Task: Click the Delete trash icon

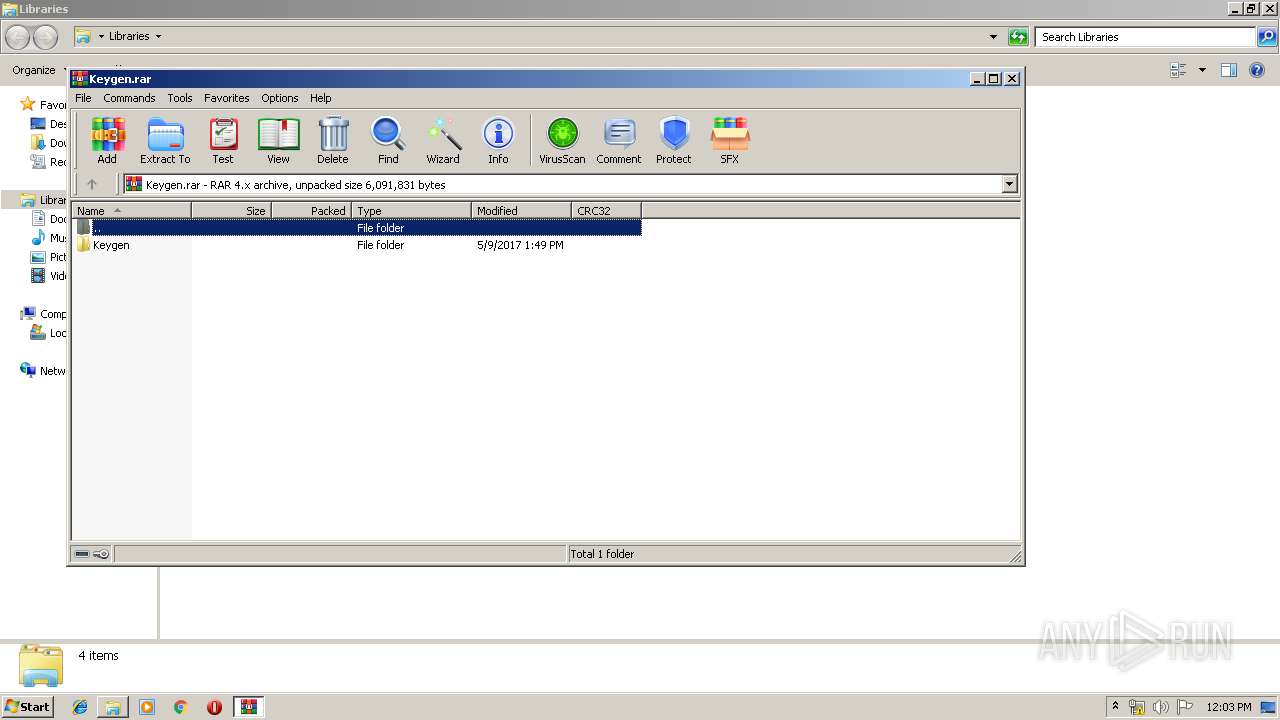Action: (x=333, y=140)
